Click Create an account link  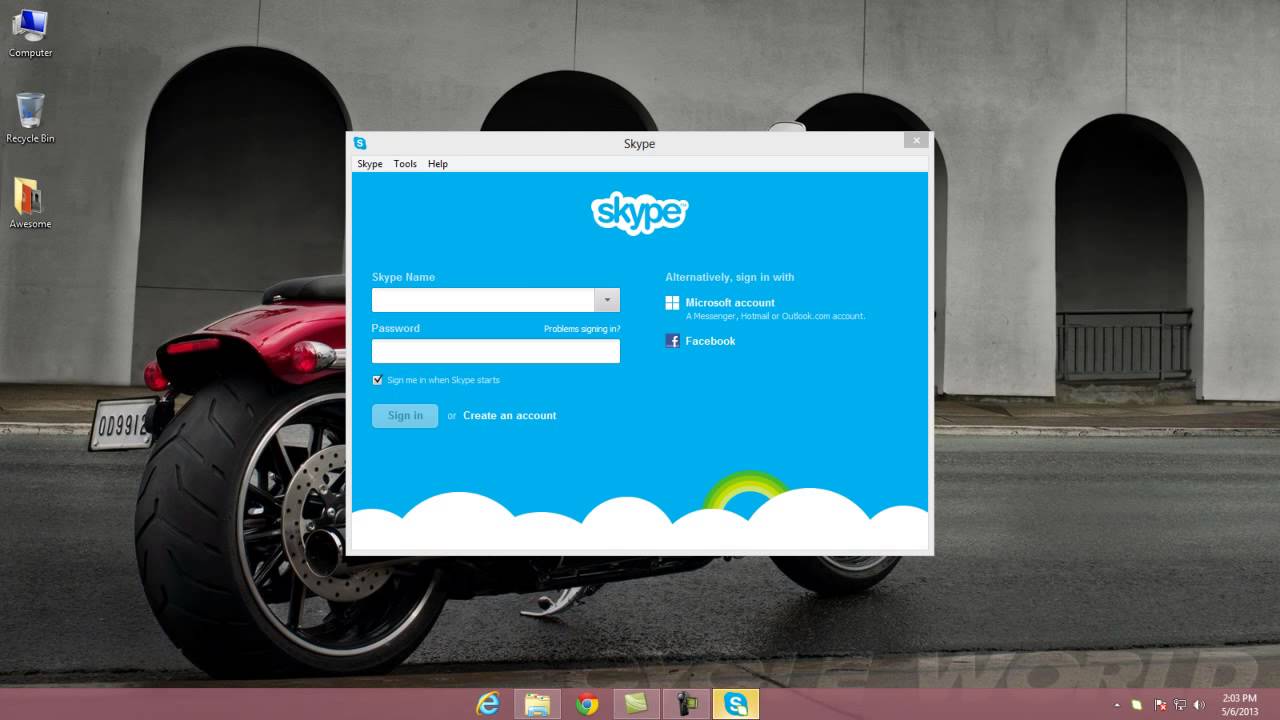[x=510, y=415]
